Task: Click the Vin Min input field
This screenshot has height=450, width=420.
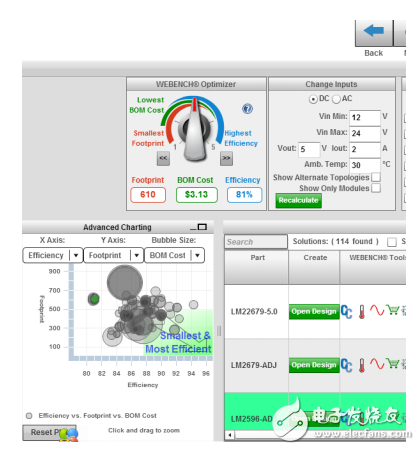Action: [x=365, y=118]
